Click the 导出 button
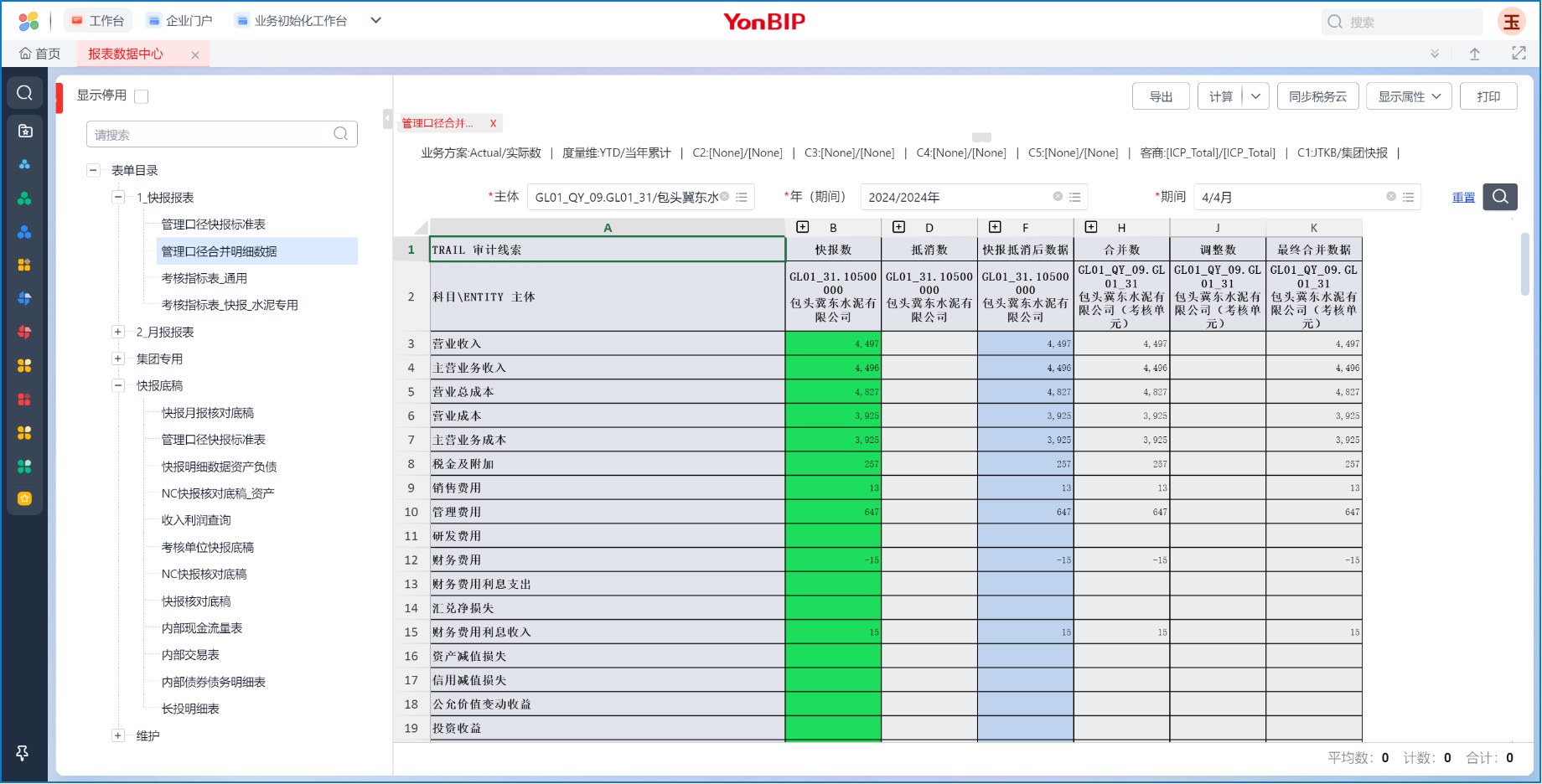 [1161, 96]
